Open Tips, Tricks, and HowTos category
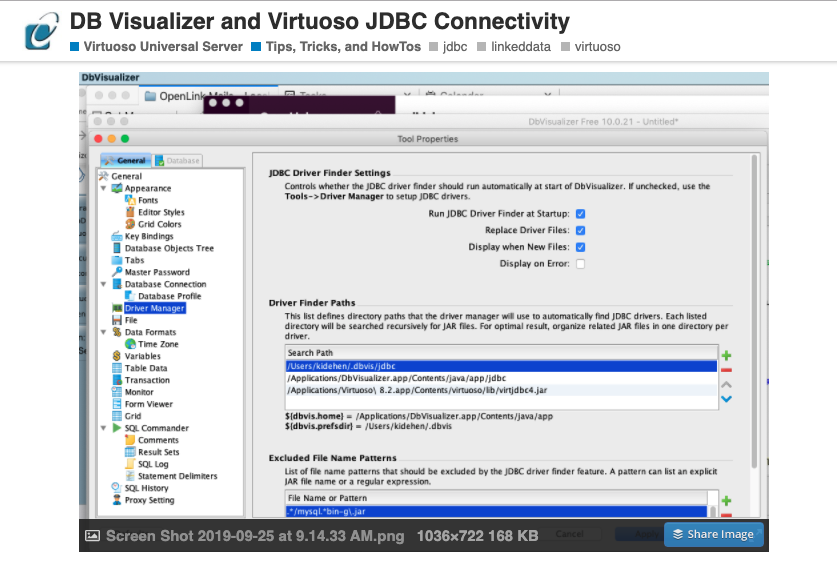 [x=336, y=47]
